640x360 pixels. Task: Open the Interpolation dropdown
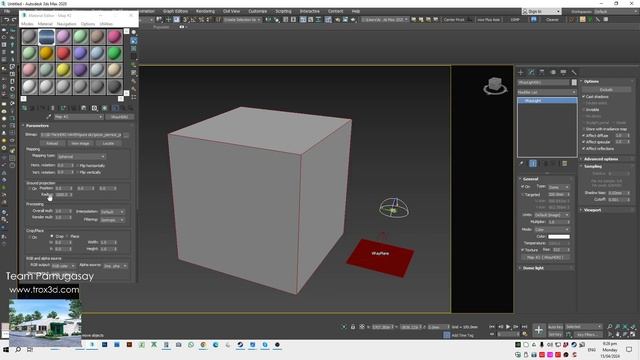tap(112, 212)
